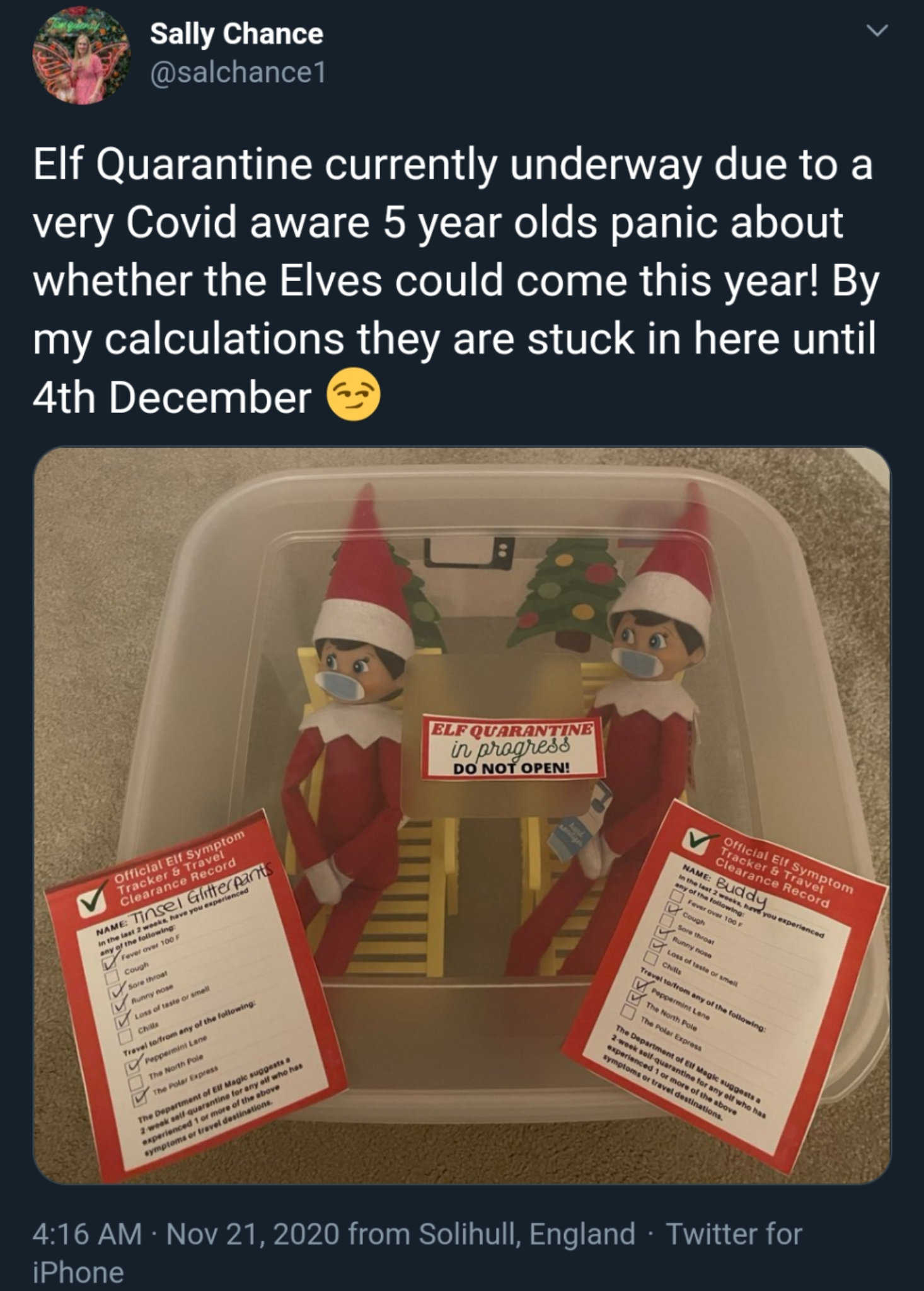Toggle the Chills checkbox on Tinsel's form

coord(125,1036)
